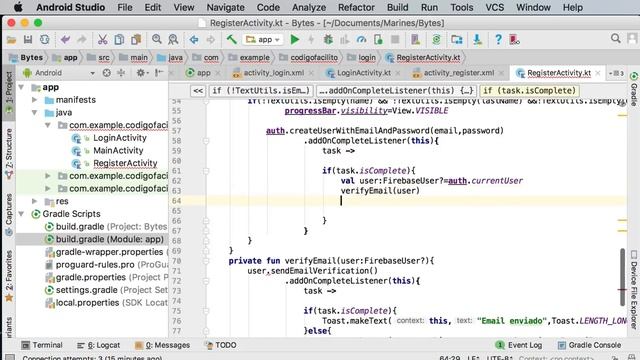Open the 7: Structure side panel
Screen dimensions: 640x360
pyautogui.click(x=9, y=154)
